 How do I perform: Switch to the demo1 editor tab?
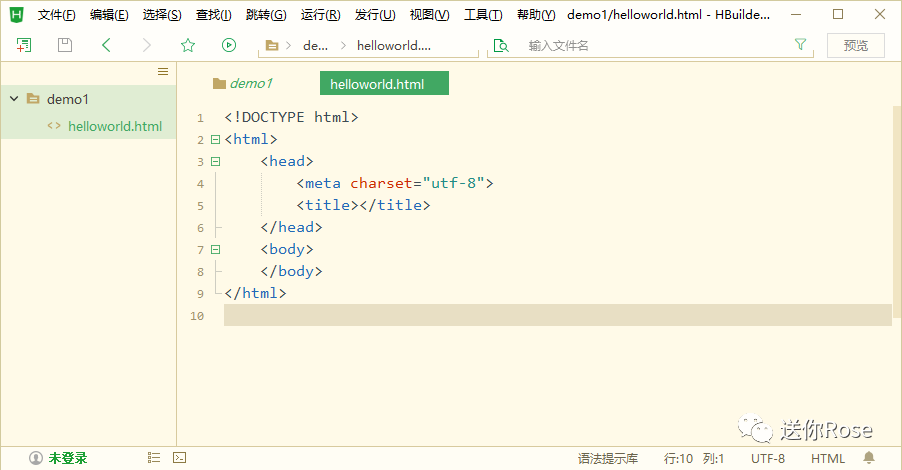pyautogui.click(x=243, y=83)
